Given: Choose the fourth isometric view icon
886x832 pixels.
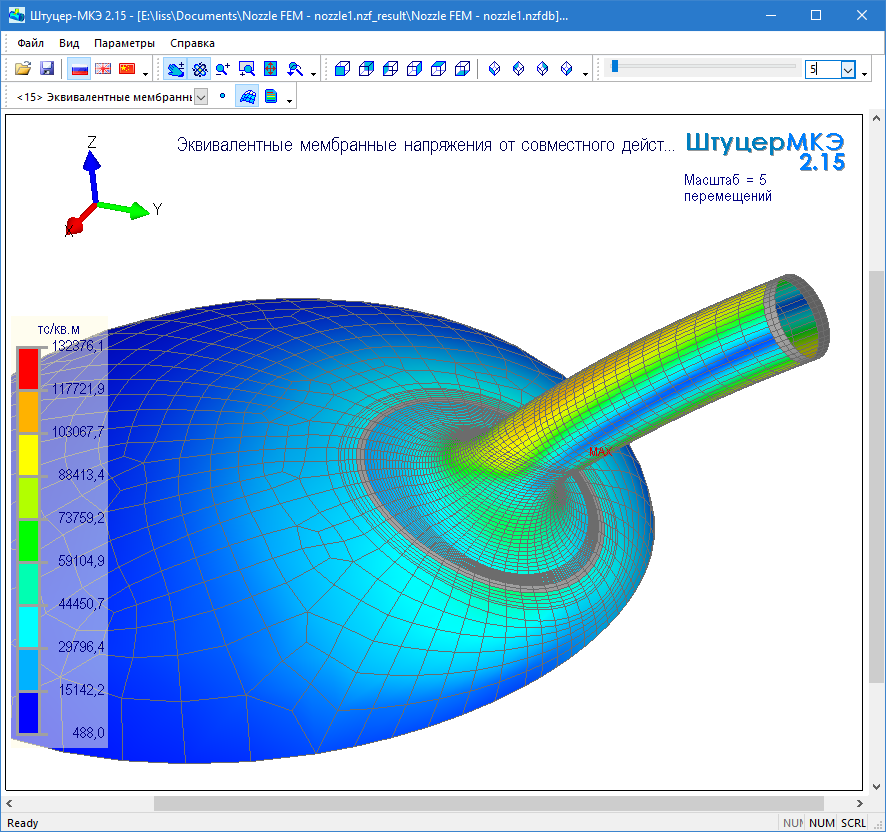Looking at the screenshot, I should (x=566, y=69).
